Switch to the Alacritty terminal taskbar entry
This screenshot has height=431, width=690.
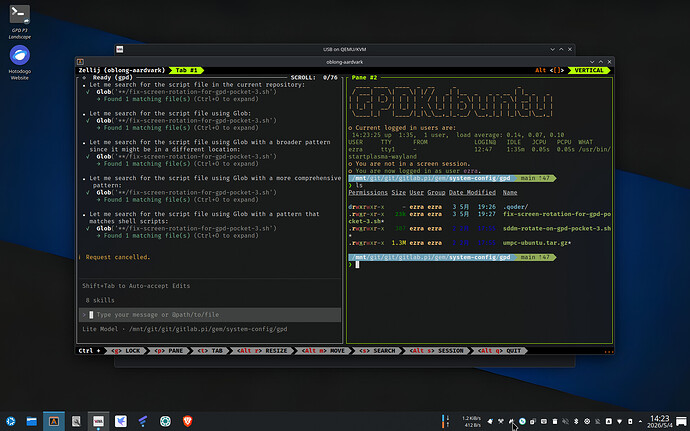pos(54,421)
